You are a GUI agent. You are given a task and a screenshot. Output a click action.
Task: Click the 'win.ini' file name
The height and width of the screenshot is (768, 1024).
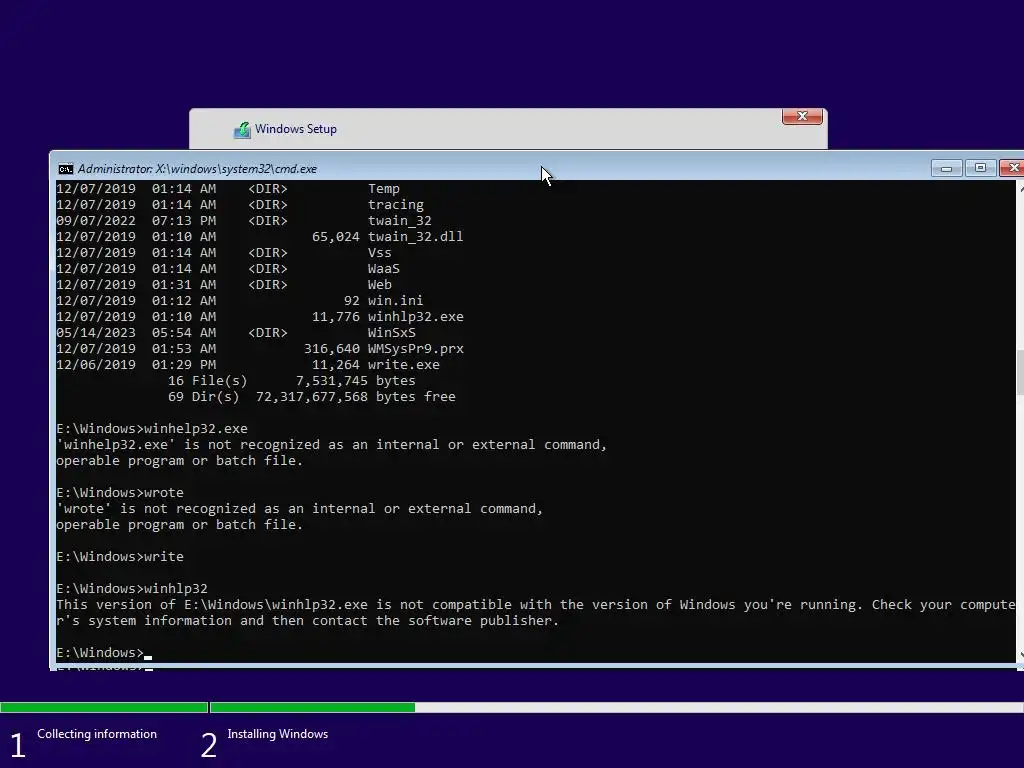coord(395,301)
